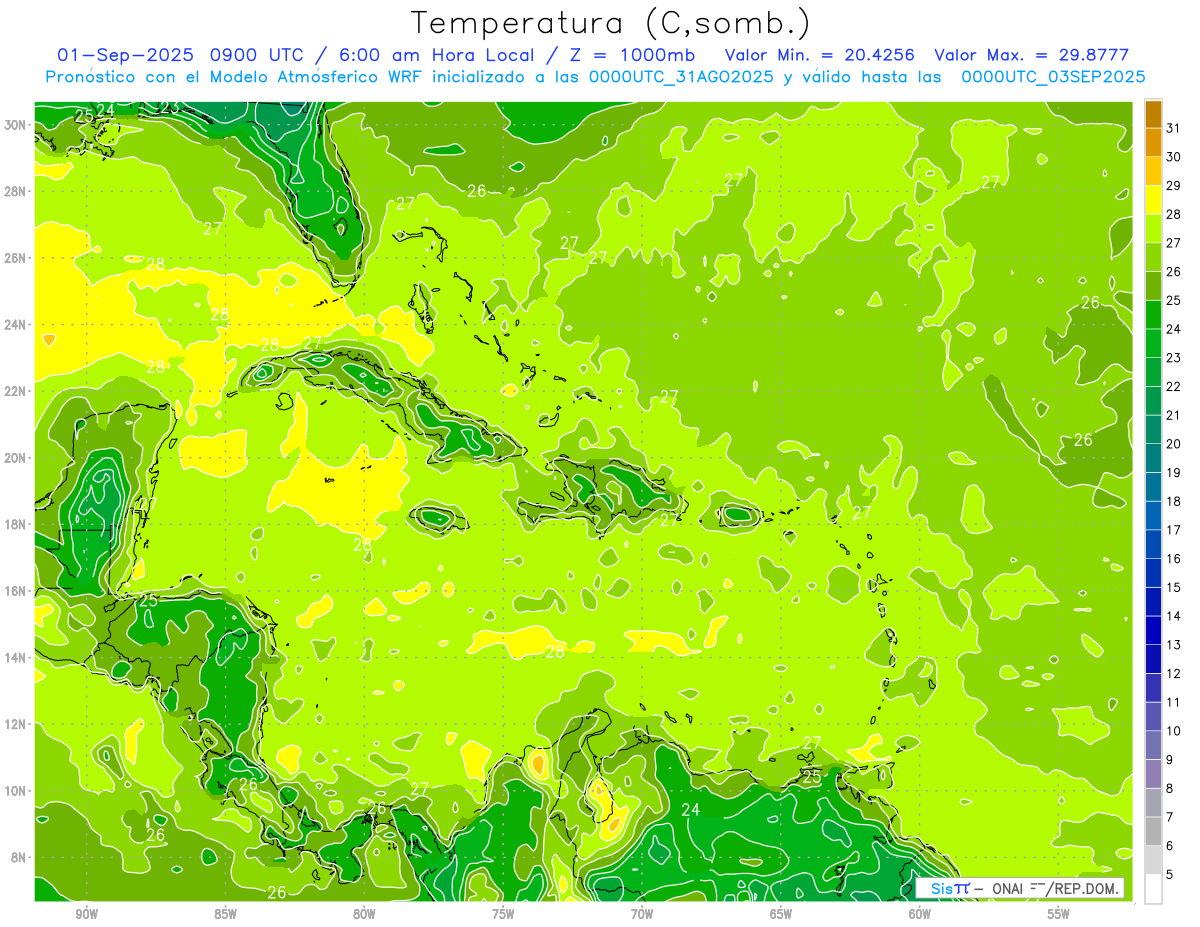Click the '80W' longitude axis label
The image size is (1200, 927).
[x=365, y=914]
